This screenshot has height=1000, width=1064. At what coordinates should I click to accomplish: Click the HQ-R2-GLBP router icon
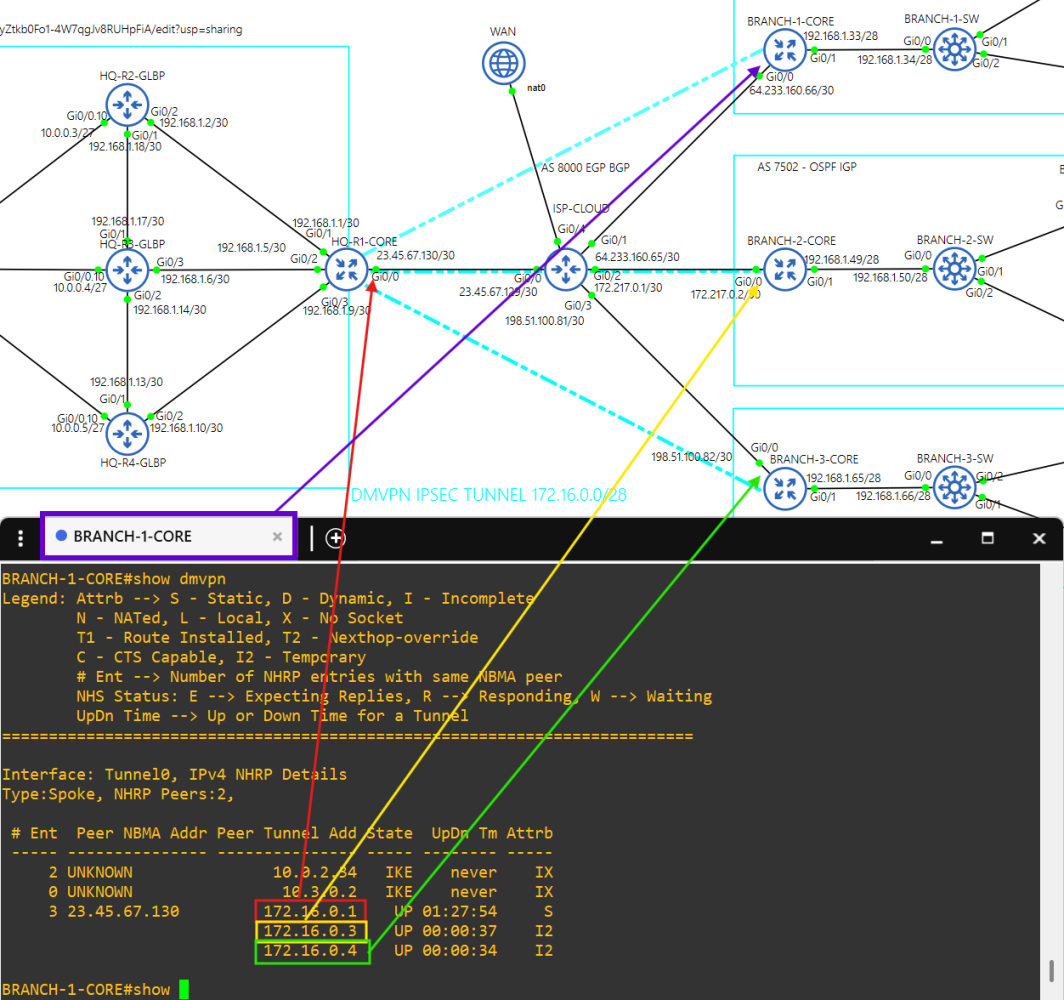(x=127, y=104)
